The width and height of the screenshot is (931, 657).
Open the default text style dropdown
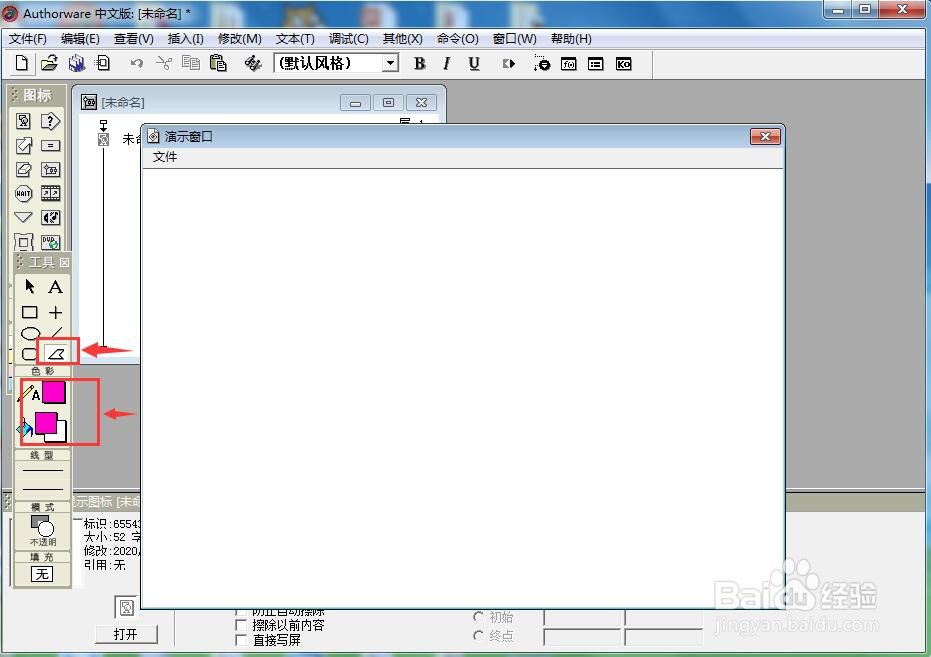click(x=390, y=63)
